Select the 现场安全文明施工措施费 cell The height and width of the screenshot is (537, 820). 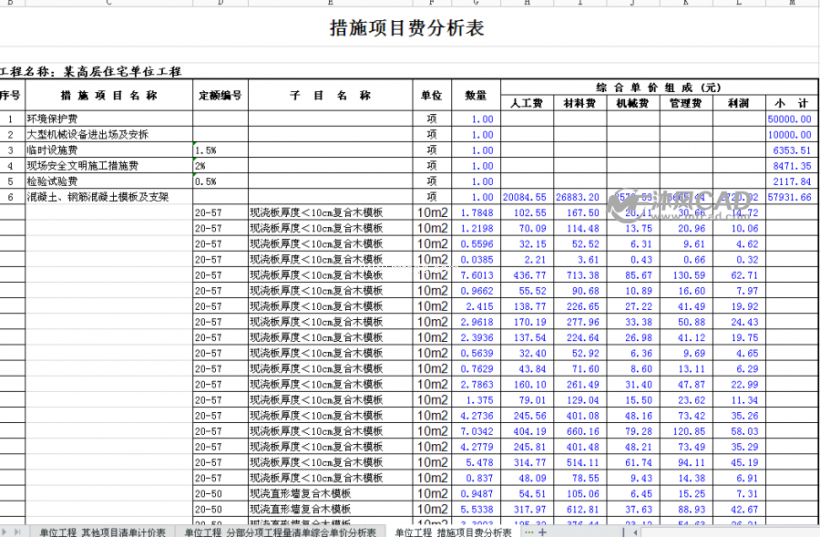tap(109, 166)
